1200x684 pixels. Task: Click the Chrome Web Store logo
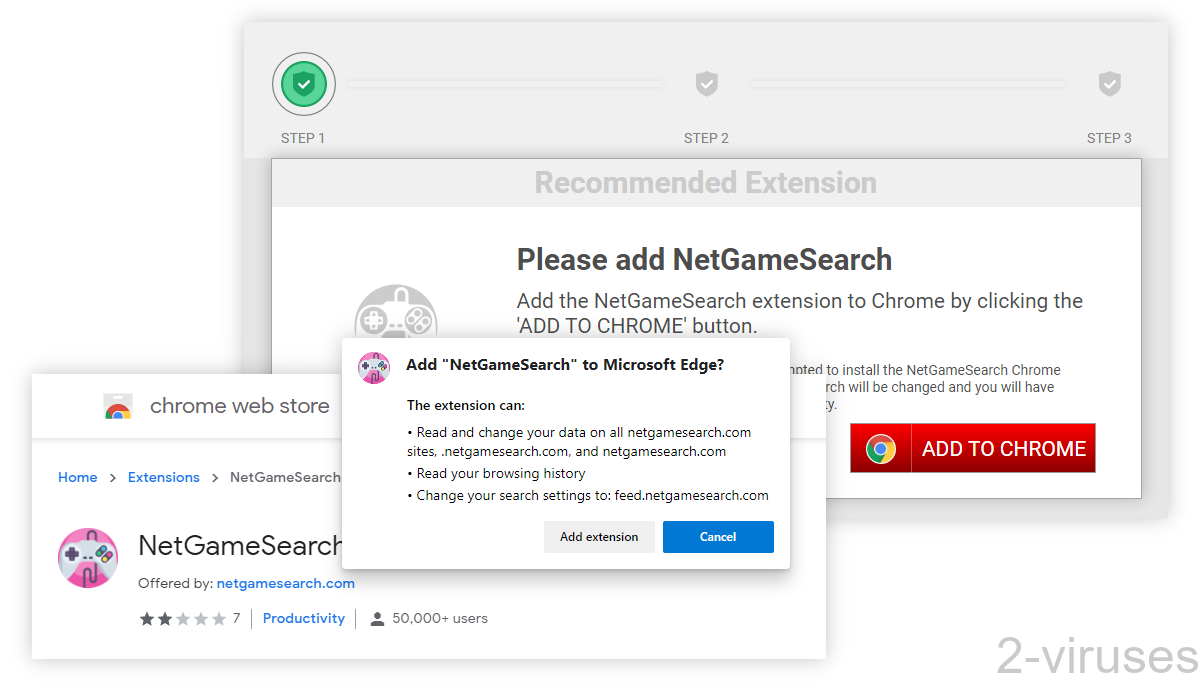118,406
